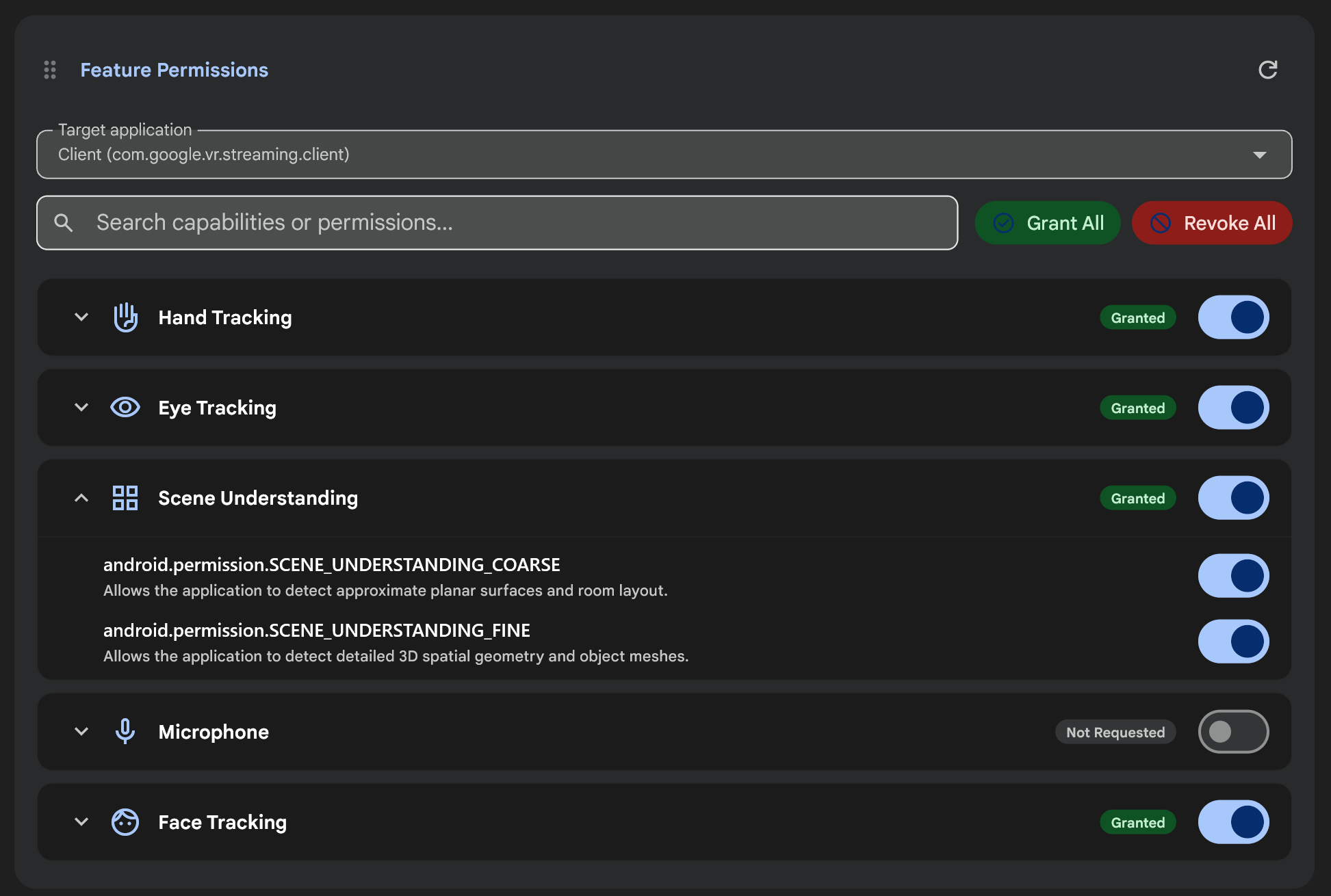Viewport: 1331px width, 896px height.
Task: Click the Eye Tracking label
Action: pyautogui.click(x=218, y=408)
